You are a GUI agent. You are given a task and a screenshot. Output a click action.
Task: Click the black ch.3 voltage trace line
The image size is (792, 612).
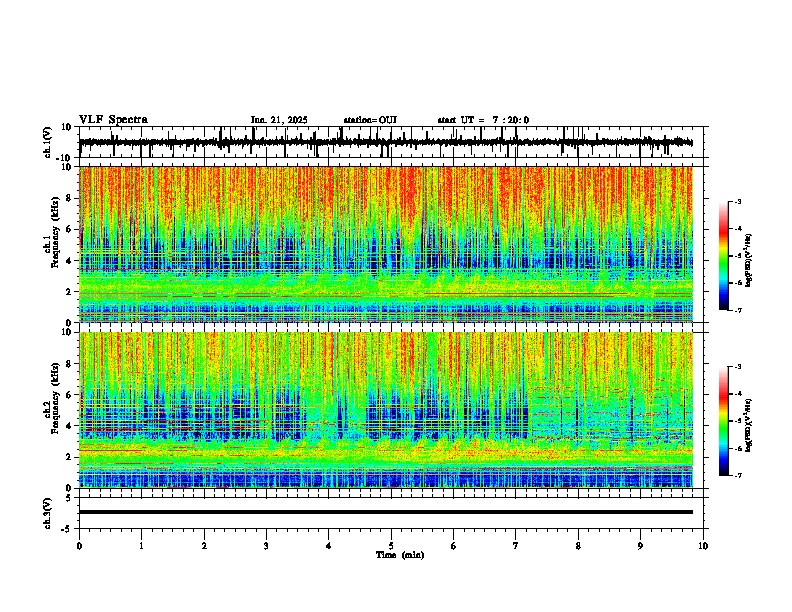coord(386,512)
